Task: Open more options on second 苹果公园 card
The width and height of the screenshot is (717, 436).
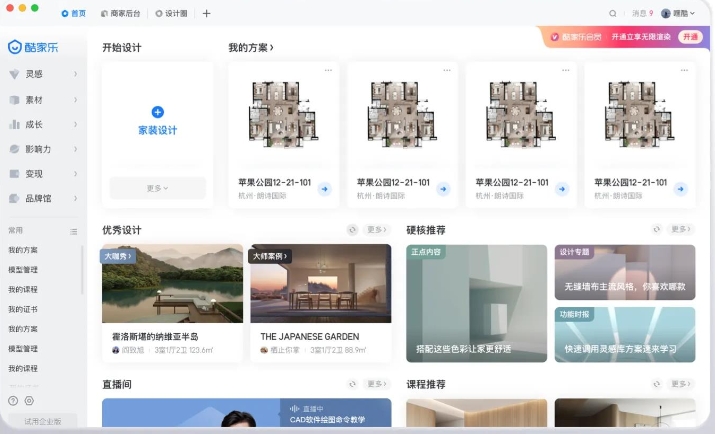Action: click(447, 70)
